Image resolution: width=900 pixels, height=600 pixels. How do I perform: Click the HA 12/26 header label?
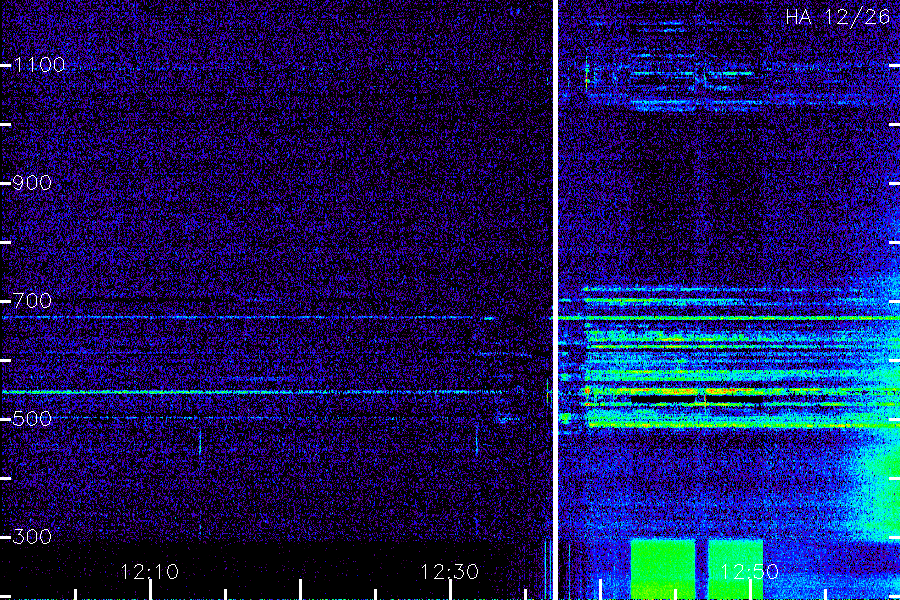837,17
